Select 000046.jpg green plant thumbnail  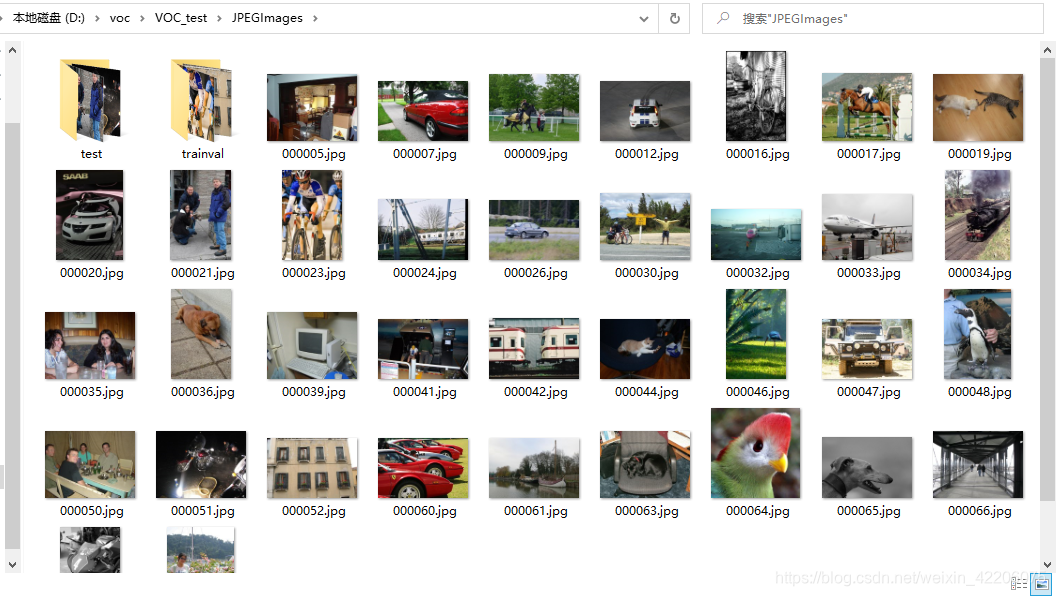coord(756,334)
